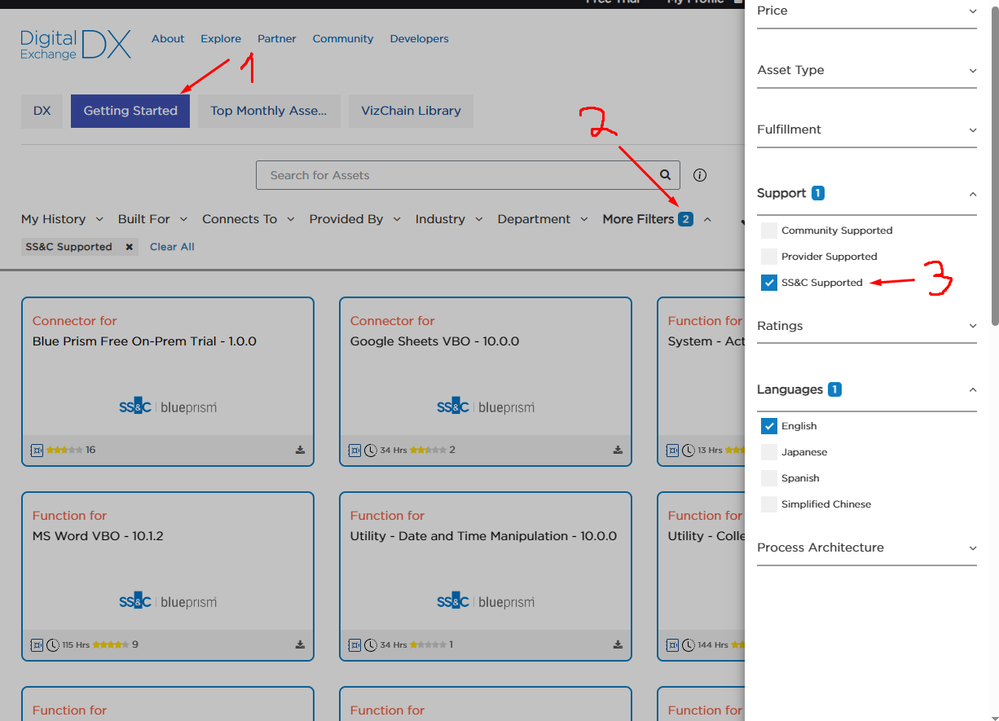Open the Department dropdown
This screenshot has width=999, height=721.
pyautogui.click(x=542, y=219)
